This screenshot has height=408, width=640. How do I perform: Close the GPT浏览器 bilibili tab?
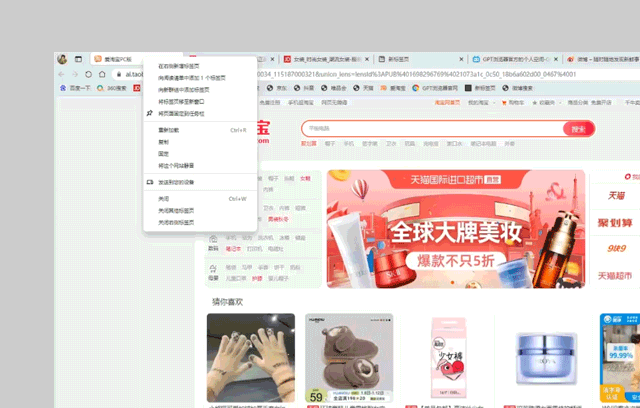click(556, 59)
